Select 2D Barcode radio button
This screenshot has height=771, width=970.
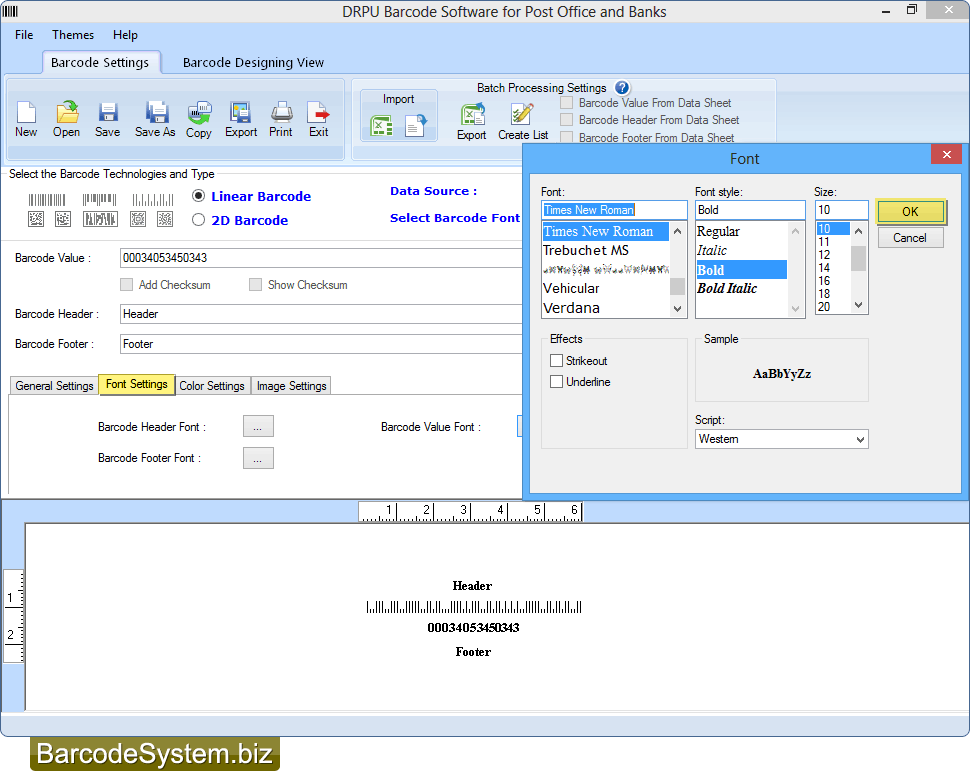coord(199,220)
